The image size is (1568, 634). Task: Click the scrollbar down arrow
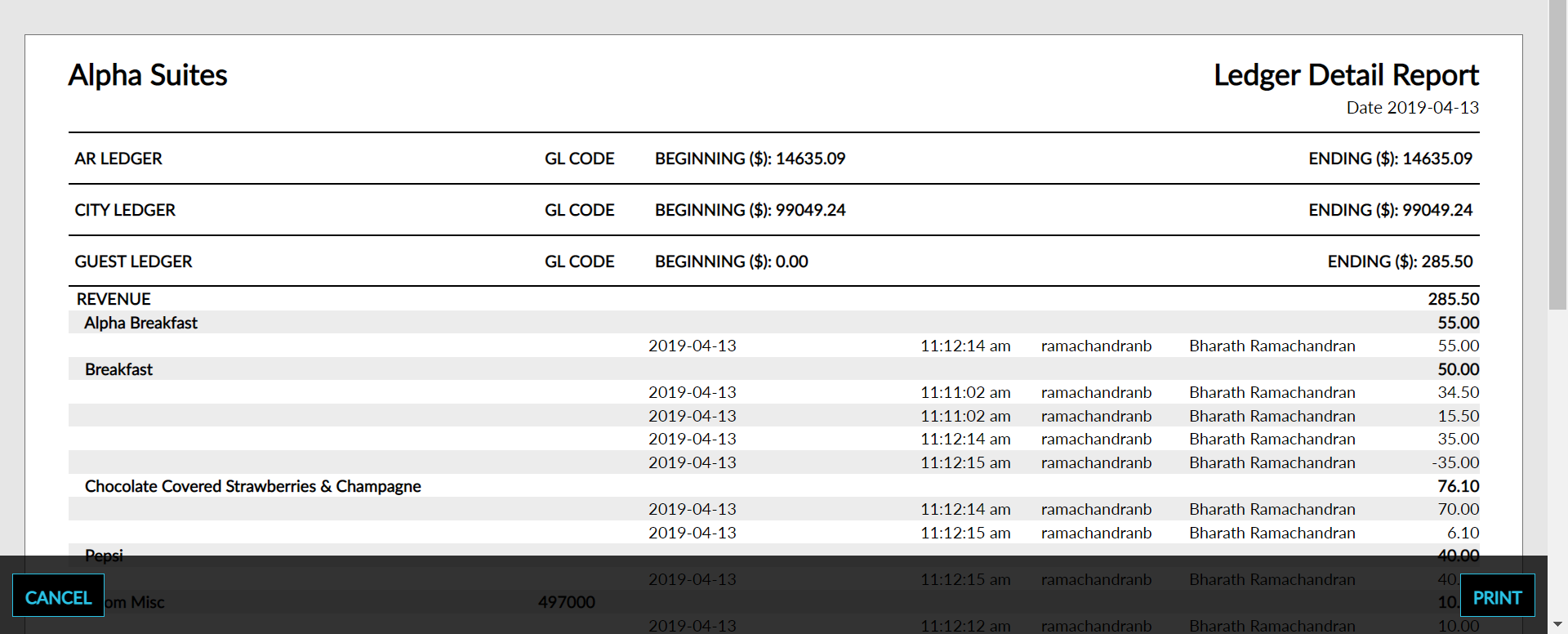(1558, 624)
